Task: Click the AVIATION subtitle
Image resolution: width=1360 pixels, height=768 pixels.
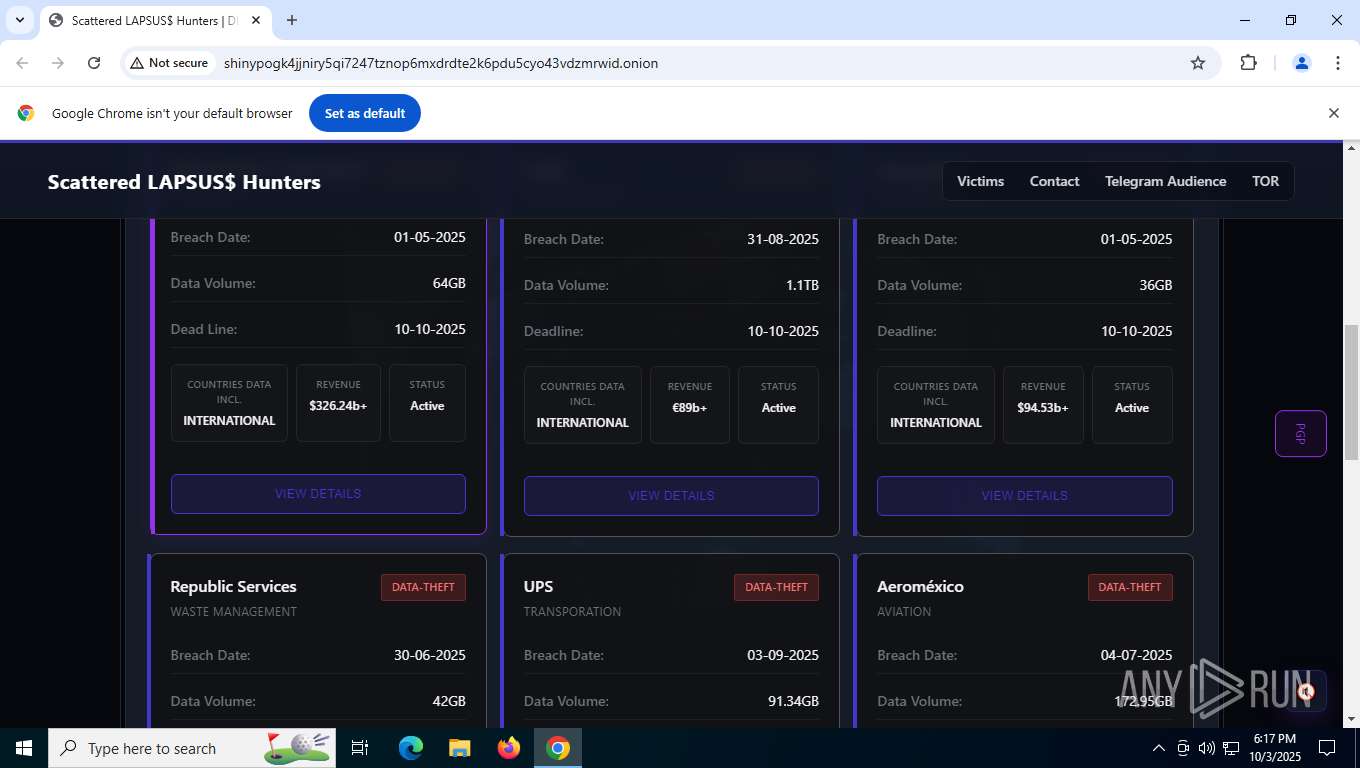Action: pyautogui.click(x=904, y=612)
